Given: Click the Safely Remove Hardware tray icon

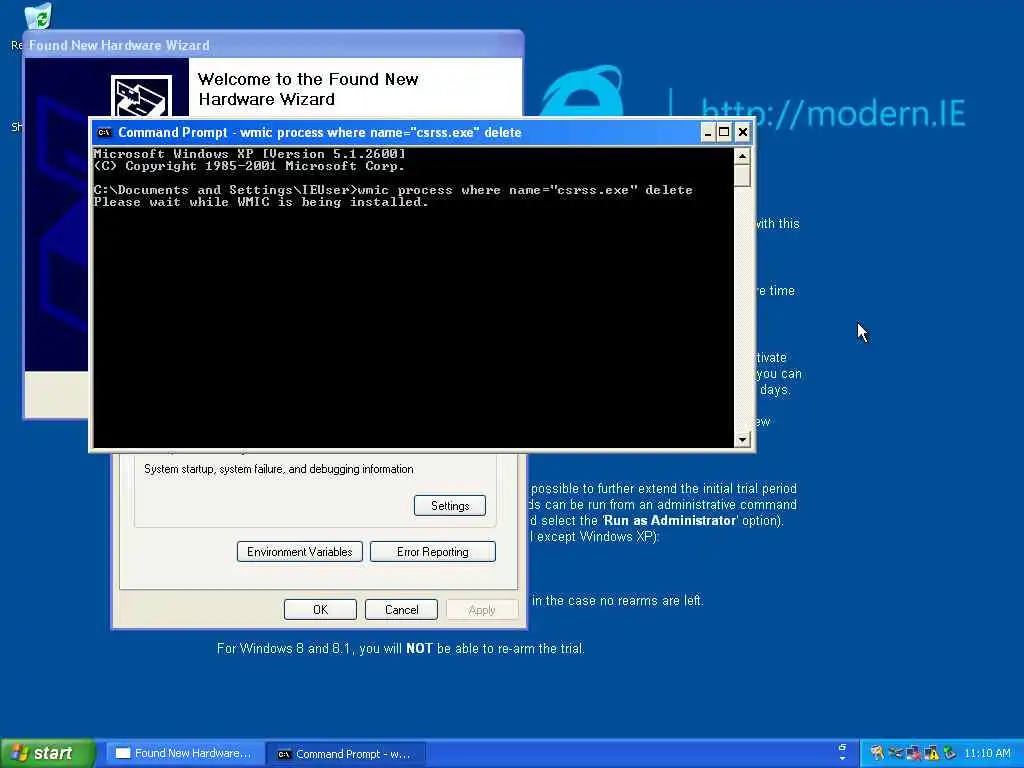Looking at the screenshot, I should pyautogui.click(x=950, y=754).
